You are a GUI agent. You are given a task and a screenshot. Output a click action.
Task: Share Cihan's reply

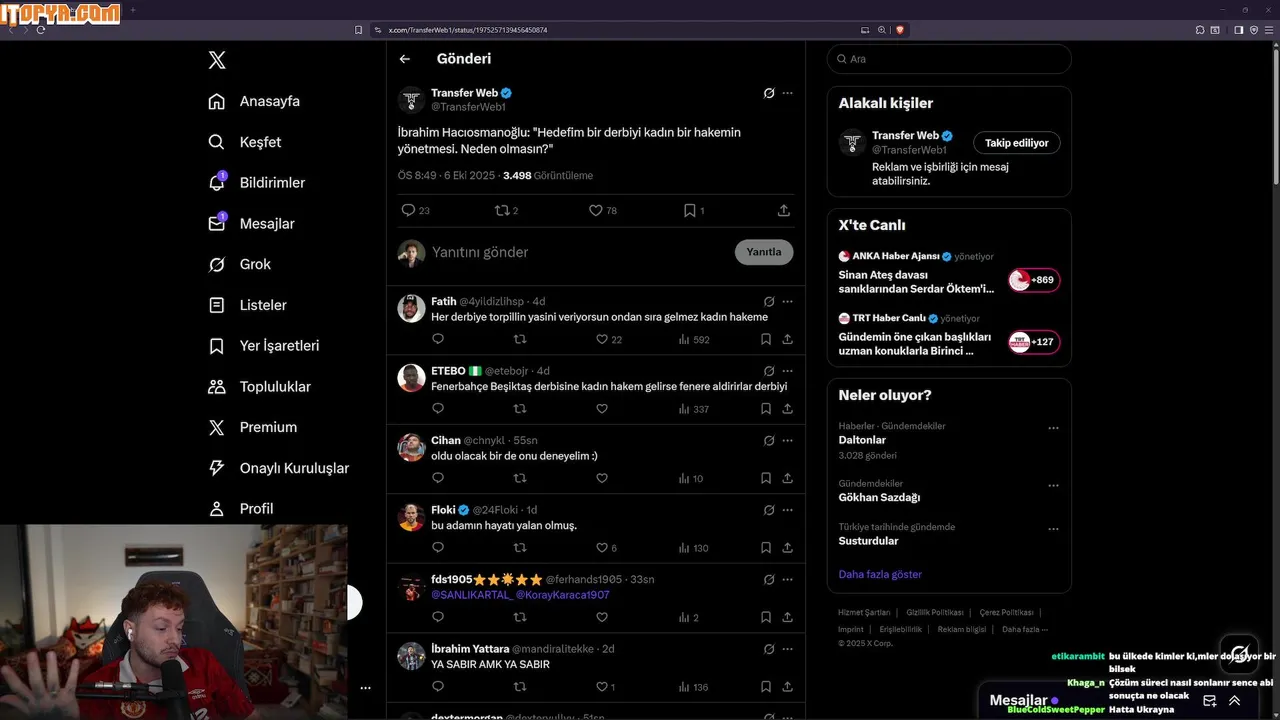[788, 478]
